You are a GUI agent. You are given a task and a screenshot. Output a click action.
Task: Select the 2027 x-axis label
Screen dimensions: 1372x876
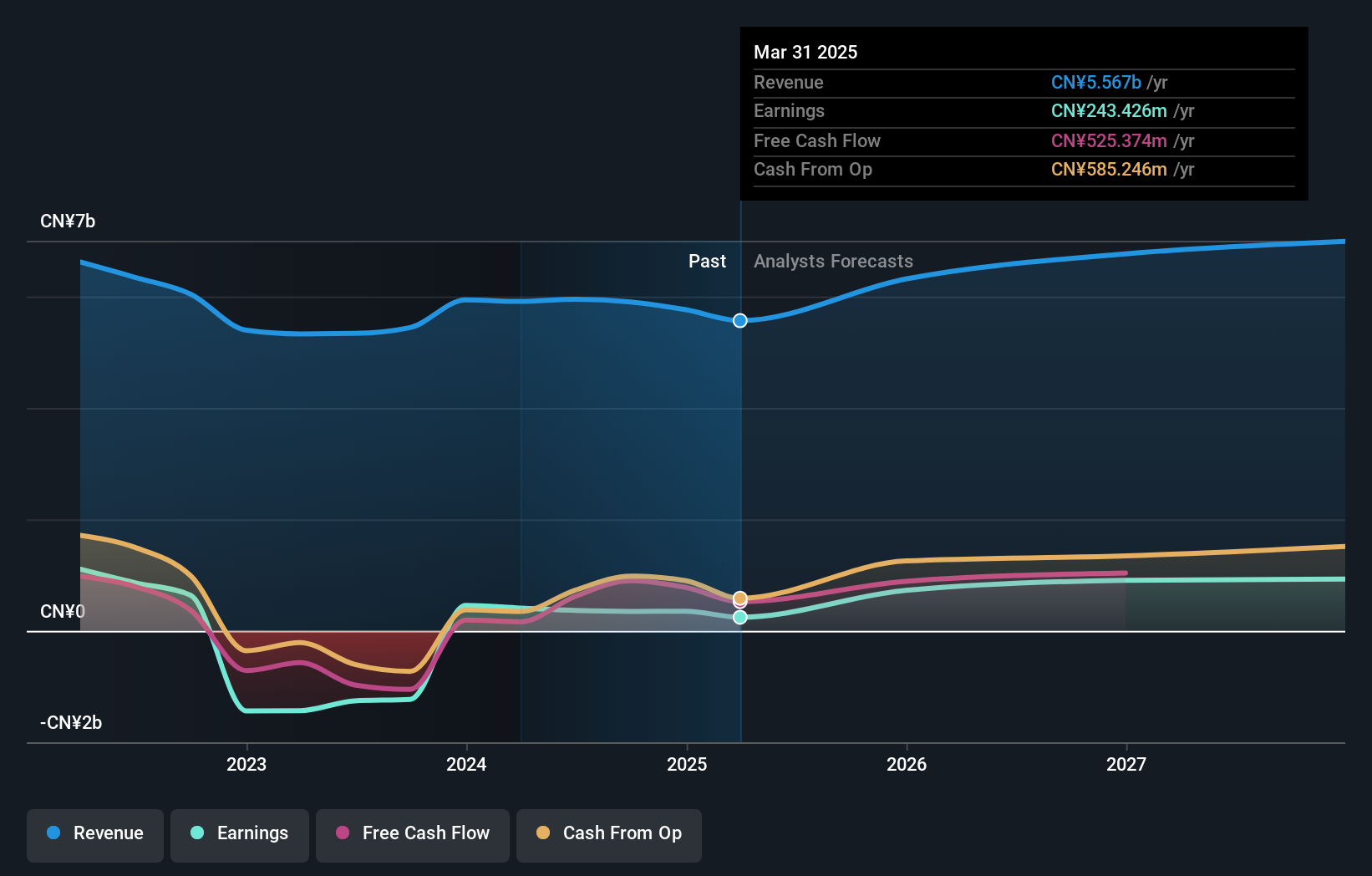pyautogui.click(x=1126, y=765)
